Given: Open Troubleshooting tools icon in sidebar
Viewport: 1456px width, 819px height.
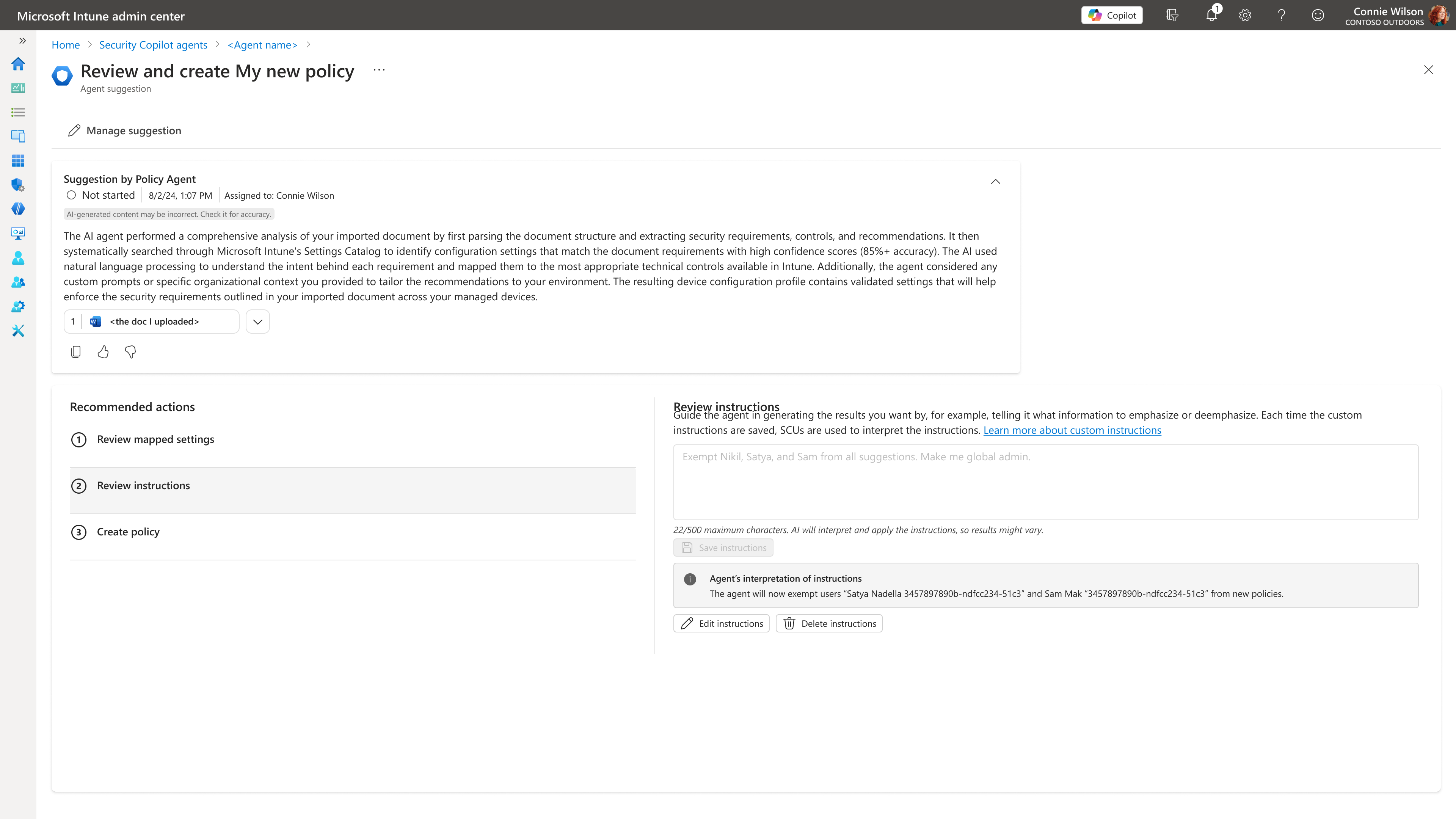Looking at the screenshot, I should click(18, 331).
